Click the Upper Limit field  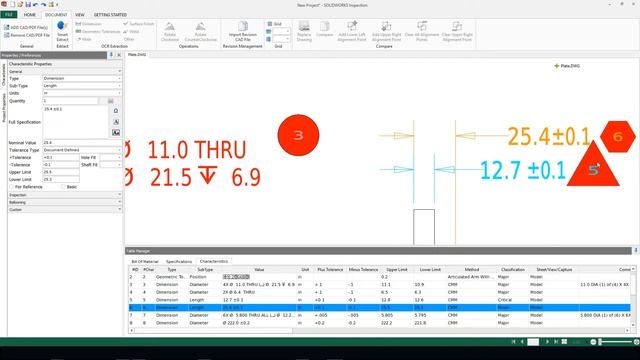pos(61,172)
